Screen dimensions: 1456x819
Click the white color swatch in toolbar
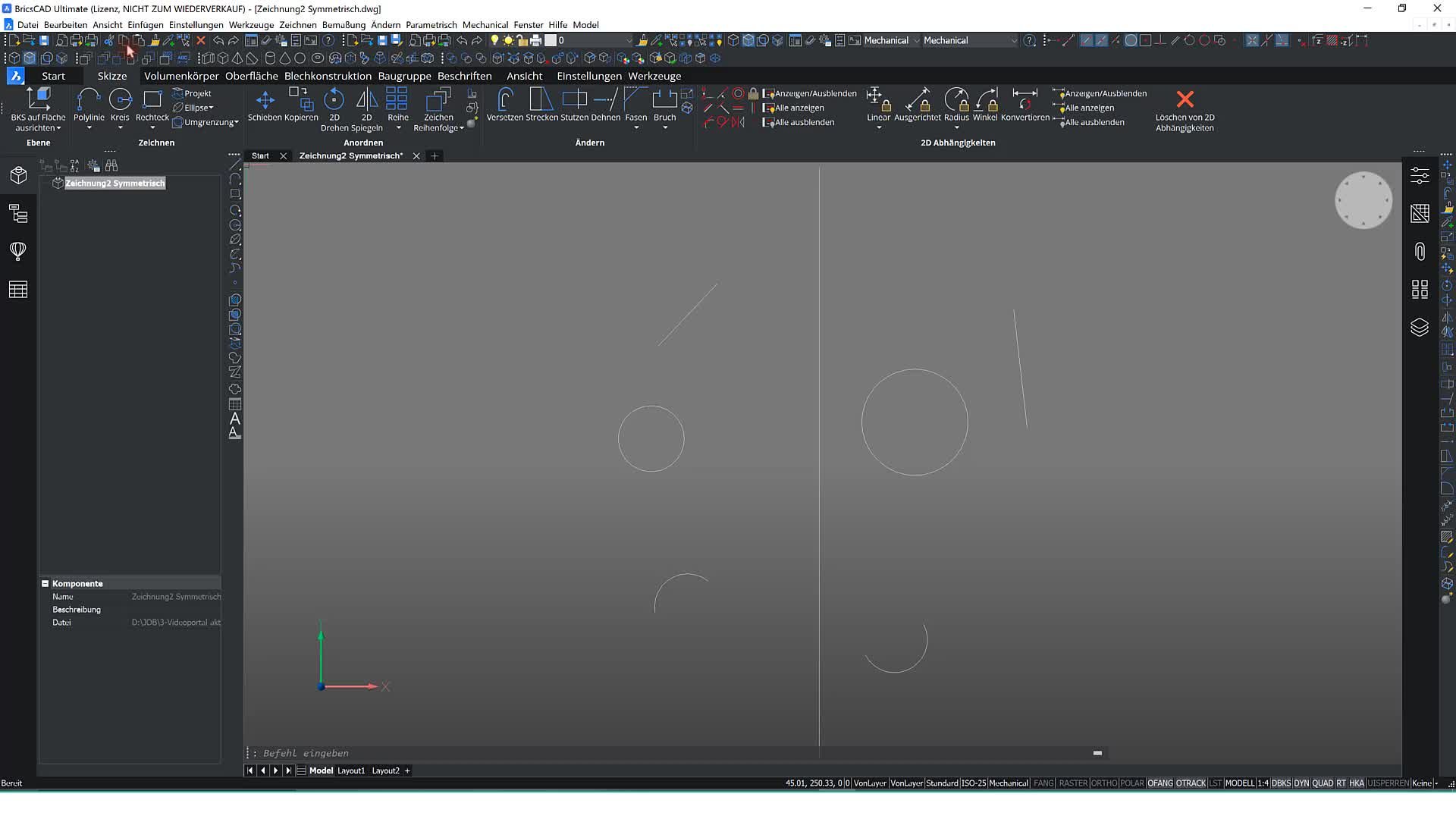point(551,40)
